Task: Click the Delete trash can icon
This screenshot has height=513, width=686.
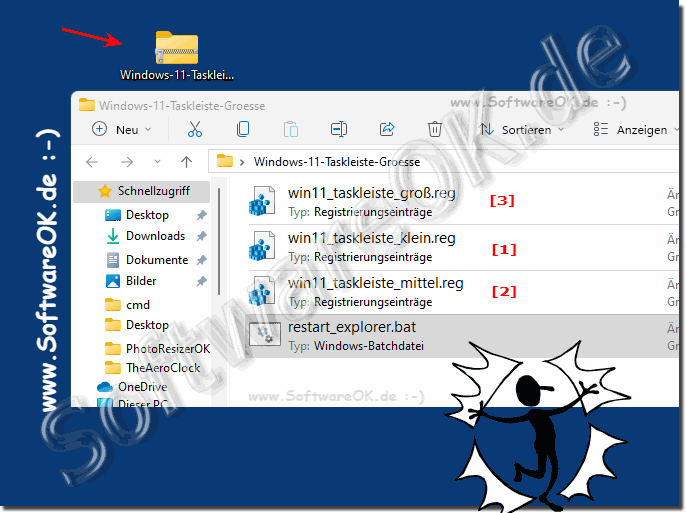Action: pyautogui.click(x=434, y=129)
